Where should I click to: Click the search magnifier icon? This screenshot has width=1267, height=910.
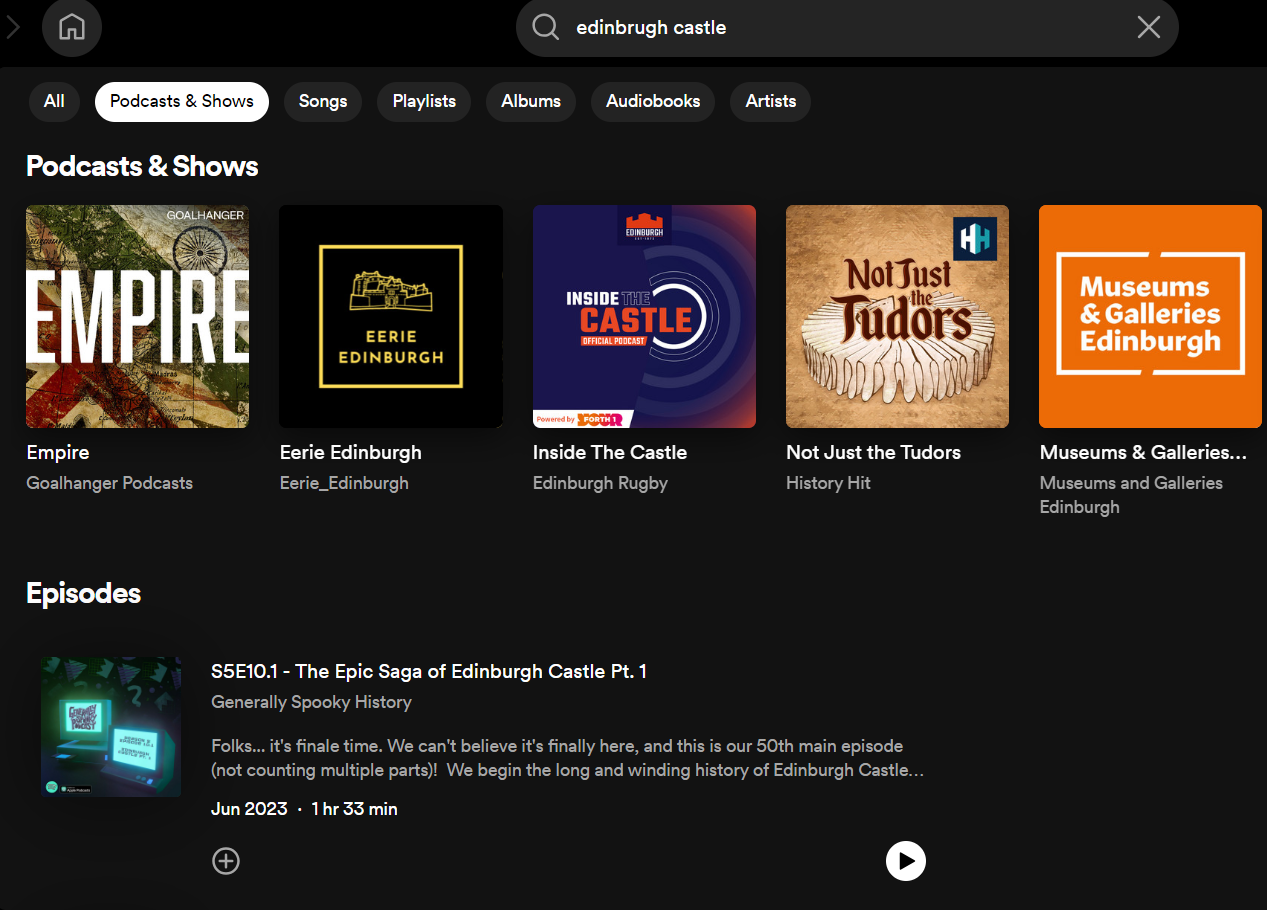tap(546, 27)
